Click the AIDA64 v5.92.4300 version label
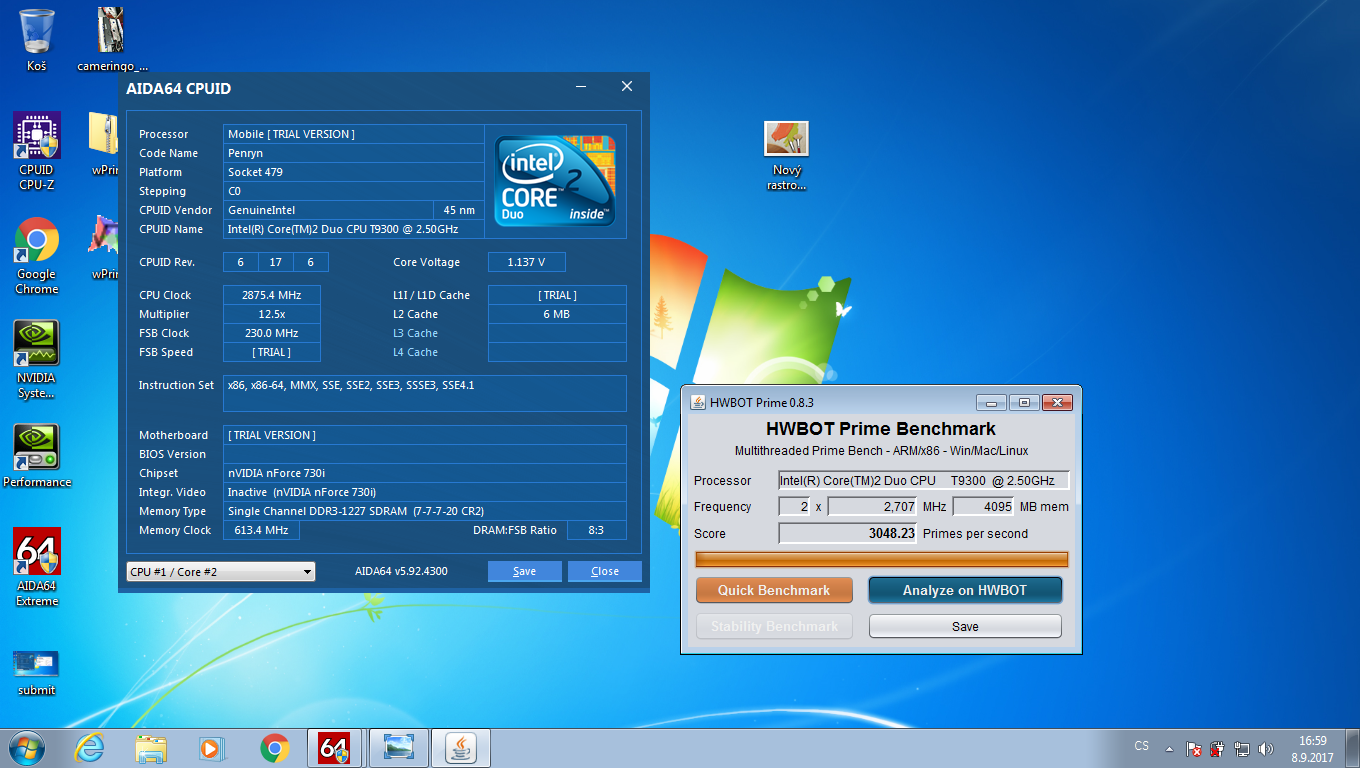 point(401,572)
